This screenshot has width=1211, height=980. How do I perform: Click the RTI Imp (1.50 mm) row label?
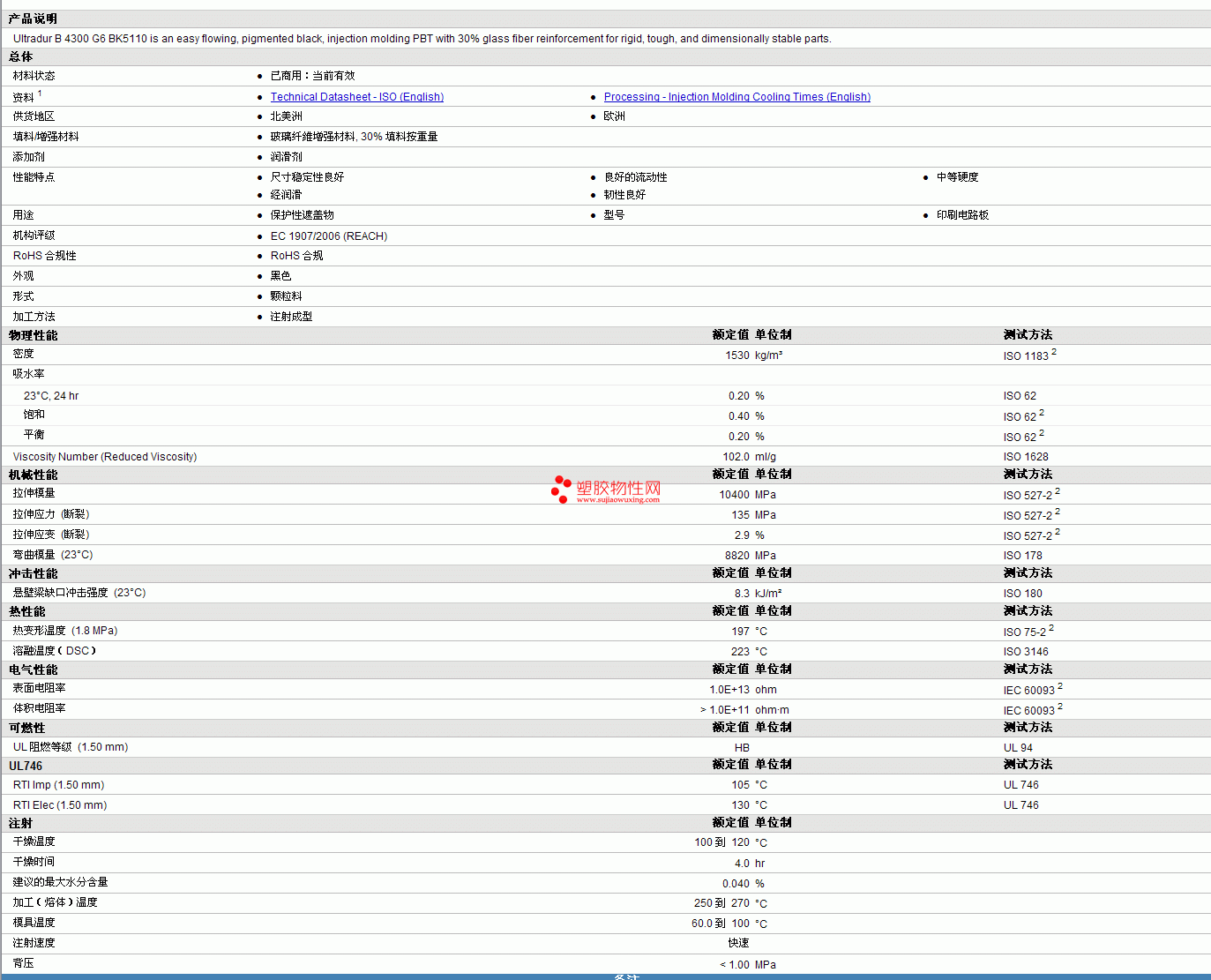58,785
